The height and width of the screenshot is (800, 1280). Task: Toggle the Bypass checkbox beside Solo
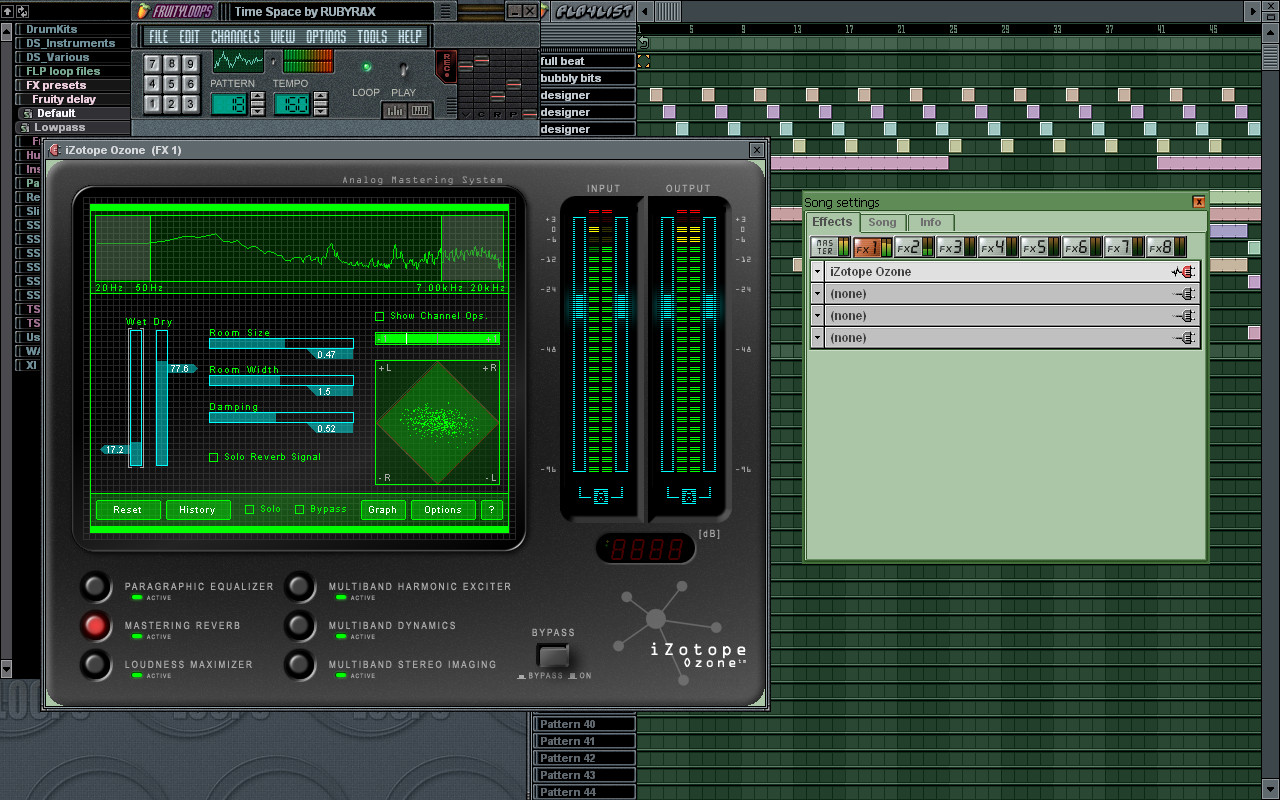coord(300,509)
